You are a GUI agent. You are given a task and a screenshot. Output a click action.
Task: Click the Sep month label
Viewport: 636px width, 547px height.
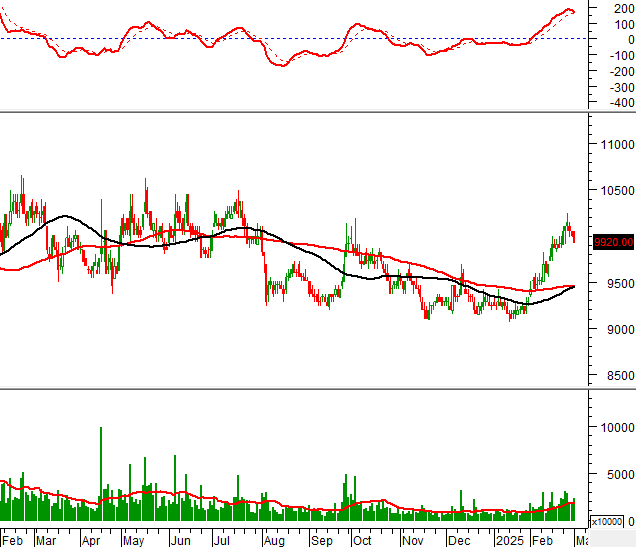point(322,541)
